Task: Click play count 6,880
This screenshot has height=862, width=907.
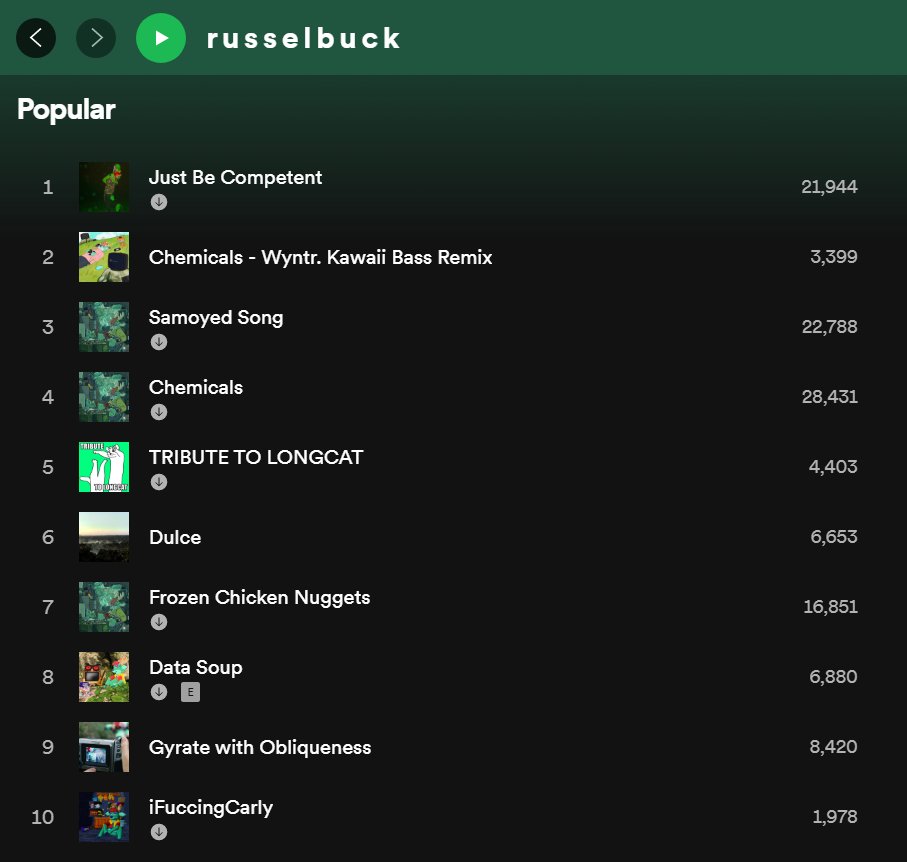Action: 834,677
